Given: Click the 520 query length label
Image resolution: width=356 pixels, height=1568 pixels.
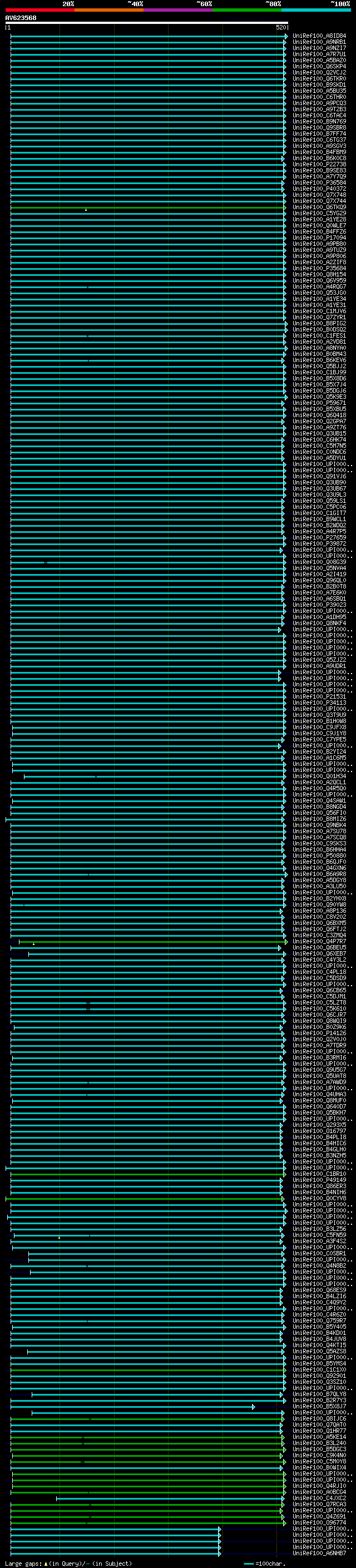Looking at the screenshot, I should pyautogui.click(x=280, y=28).
